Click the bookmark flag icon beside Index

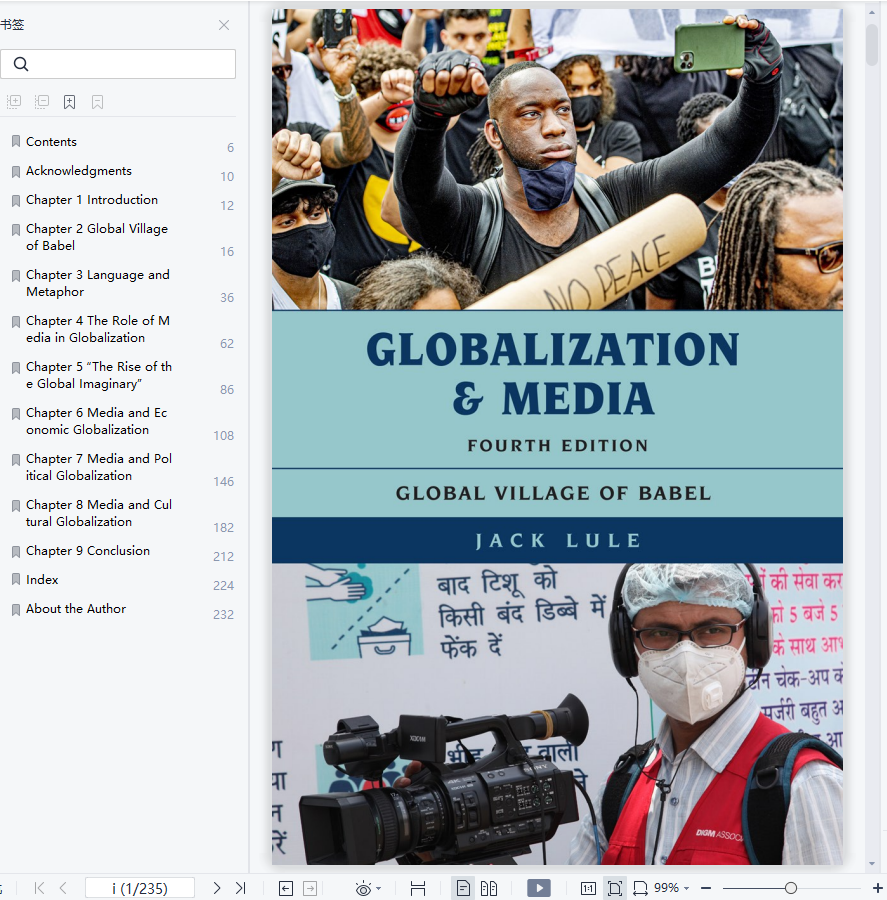[x=16, y=579]
